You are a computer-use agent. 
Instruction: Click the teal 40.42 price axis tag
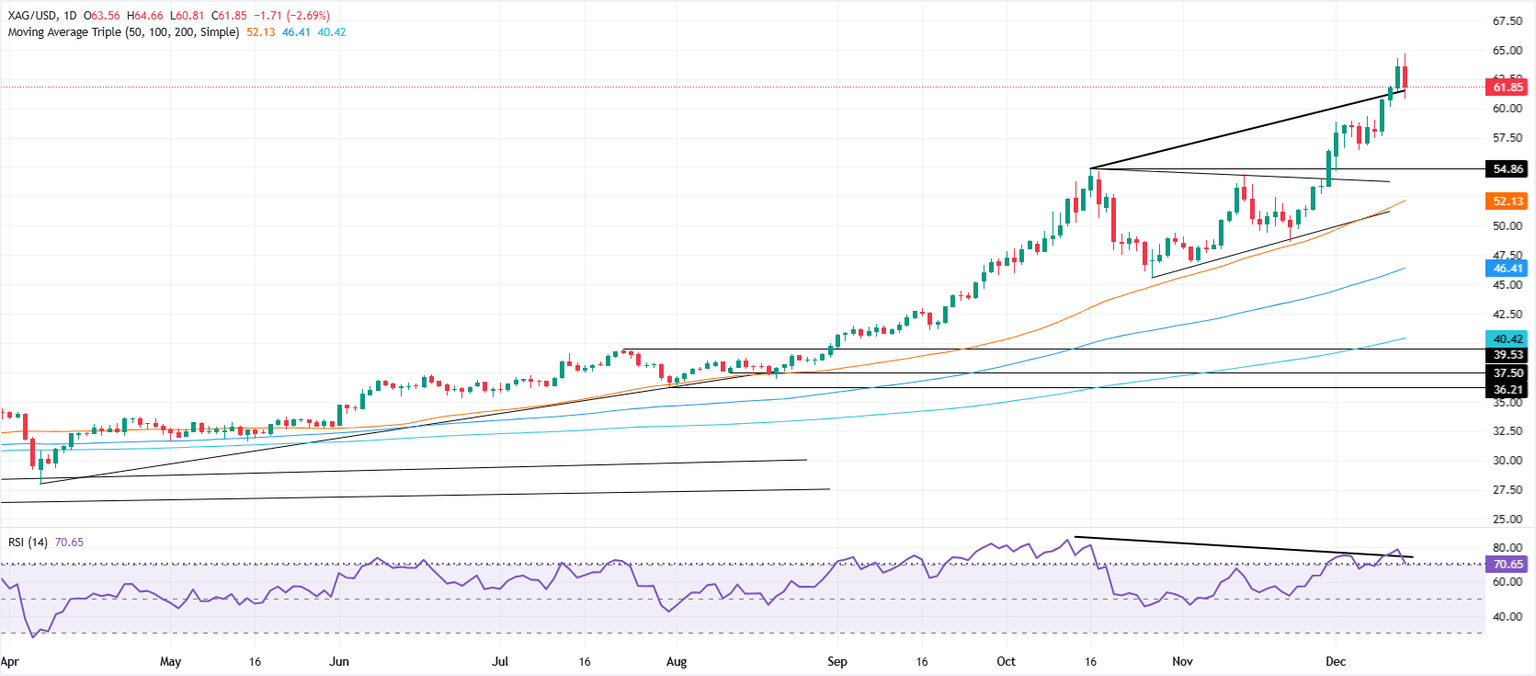1506,338
